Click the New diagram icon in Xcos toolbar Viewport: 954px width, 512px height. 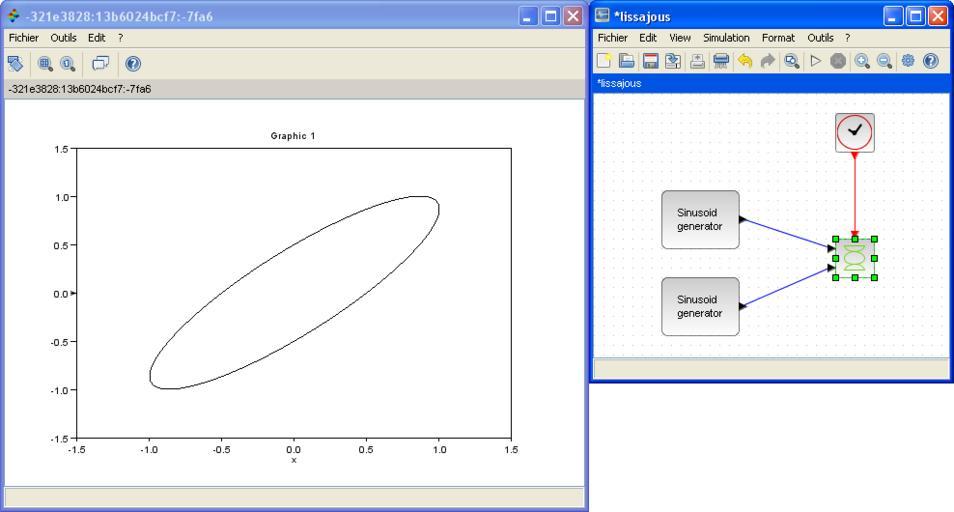[x=604, y=62]
